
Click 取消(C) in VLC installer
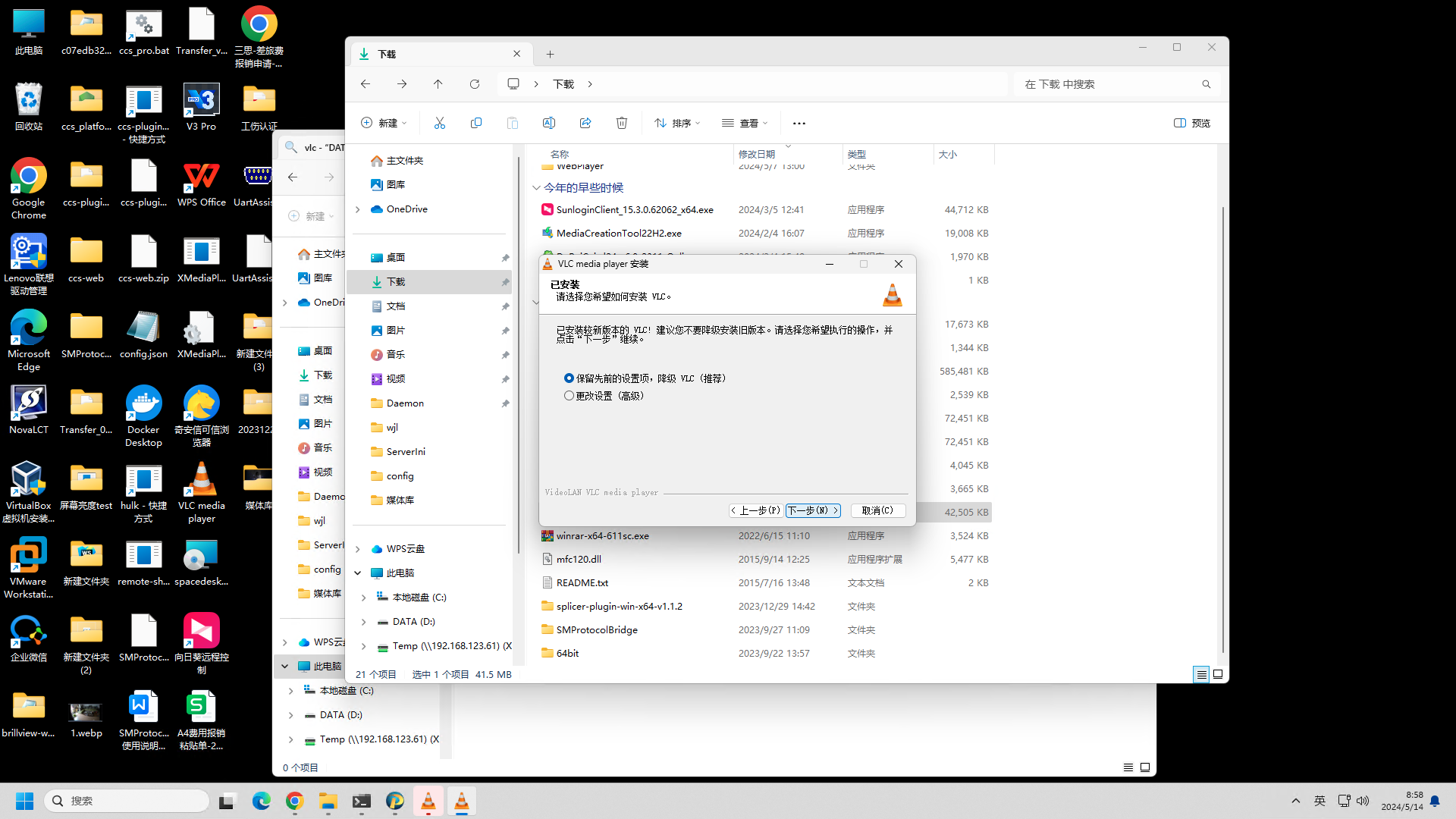tap(877, 510)
